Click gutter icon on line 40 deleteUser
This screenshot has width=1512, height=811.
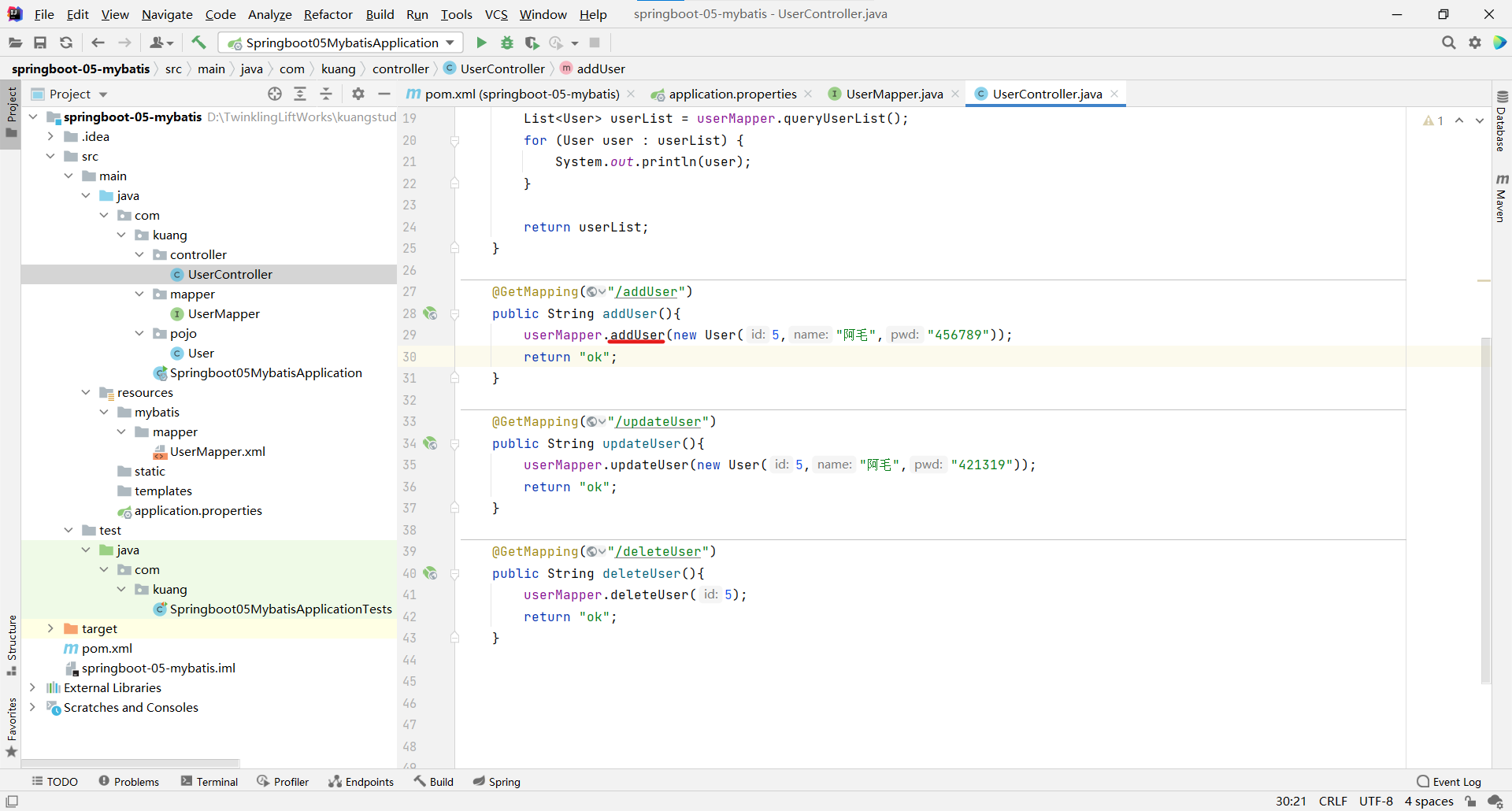click(x=430, y=573)
